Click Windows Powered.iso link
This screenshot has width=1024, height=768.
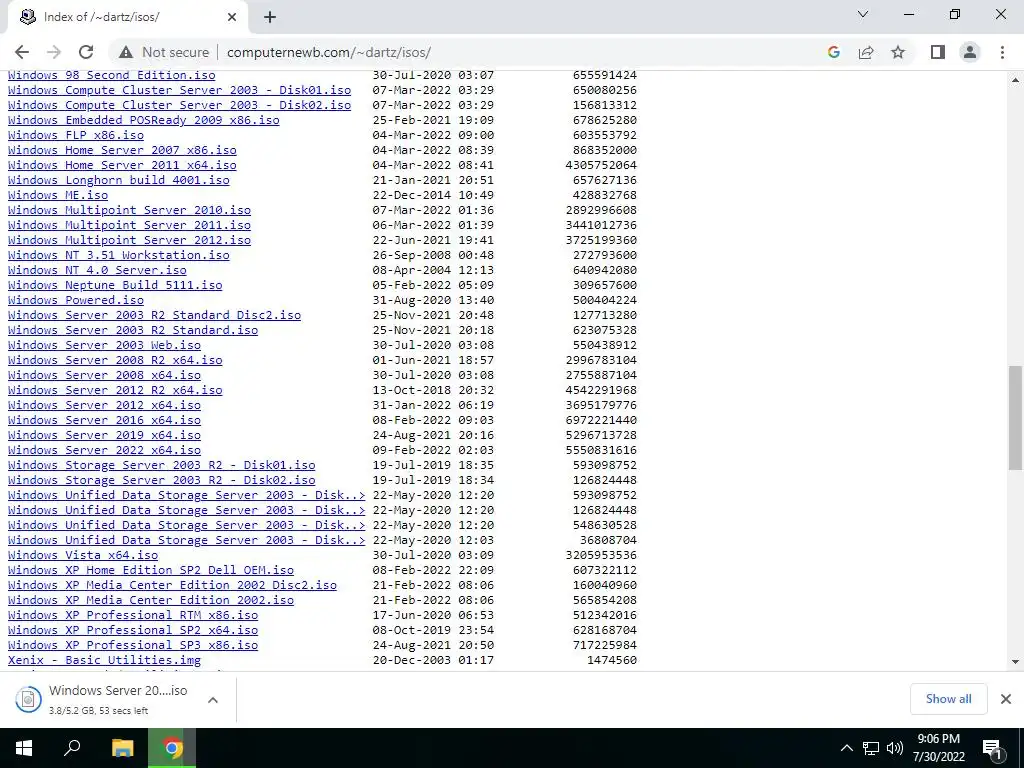76,300
